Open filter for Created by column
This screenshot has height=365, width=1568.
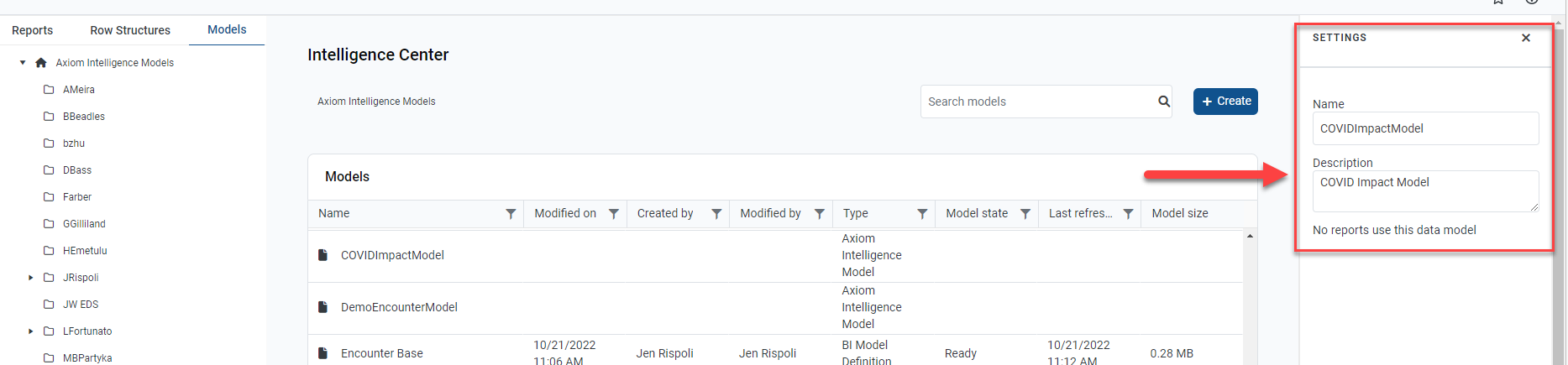(x=716, y=214)
